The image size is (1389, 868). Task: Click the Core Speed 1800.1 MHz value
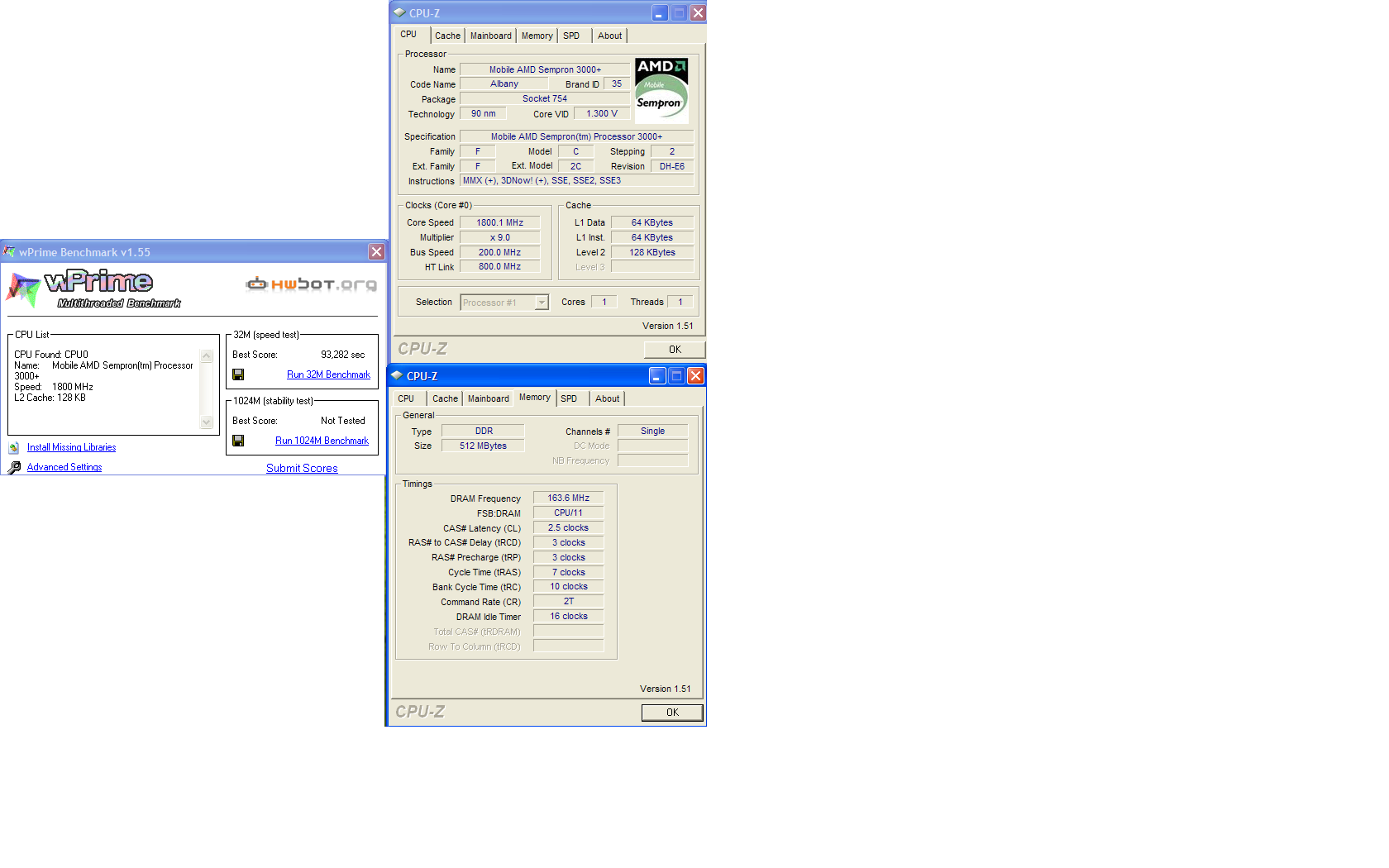(500, 222)
